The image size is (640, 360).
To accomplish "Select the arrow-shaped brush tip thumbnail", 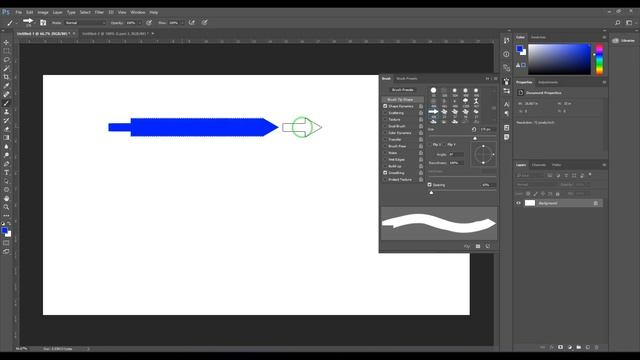I will [x=433, y=111].
